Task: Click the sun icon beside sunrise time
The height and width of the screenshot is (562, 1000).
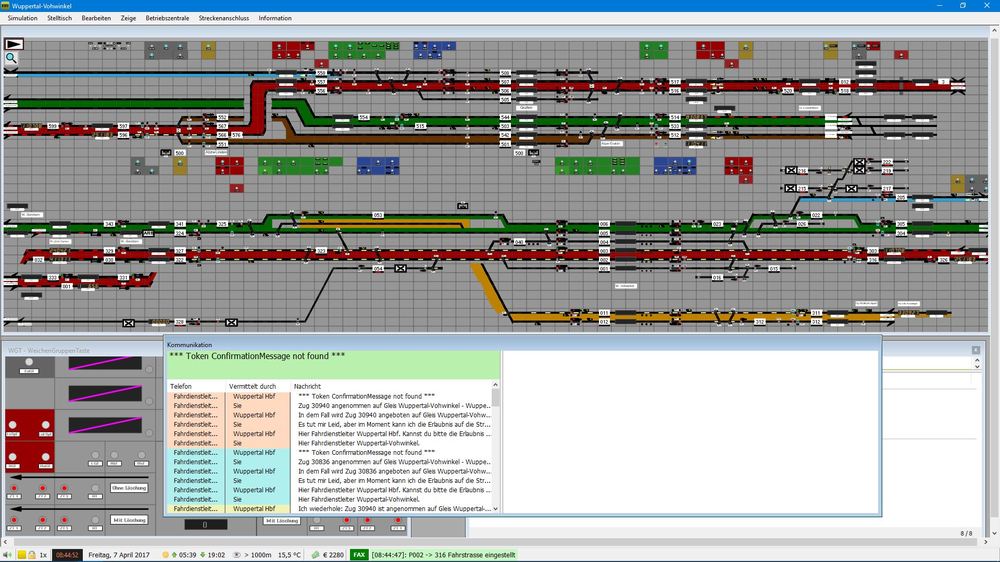Action: [x=166, y=555]
